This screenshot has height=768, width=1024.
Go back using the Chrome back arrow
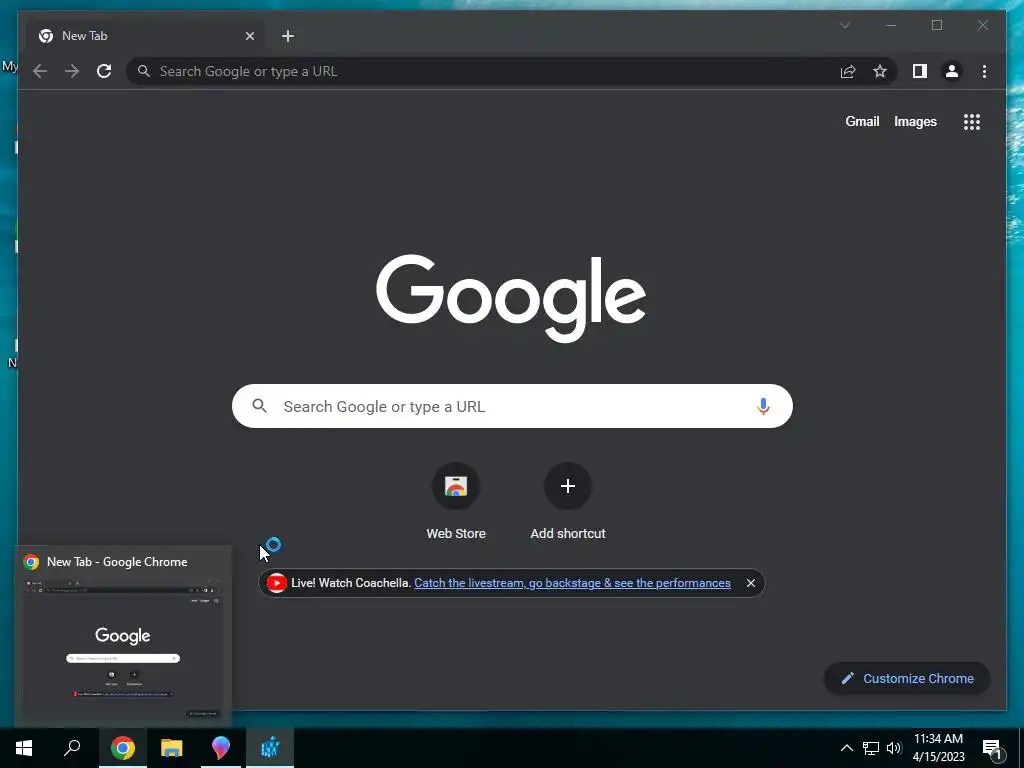coord(40,71)
